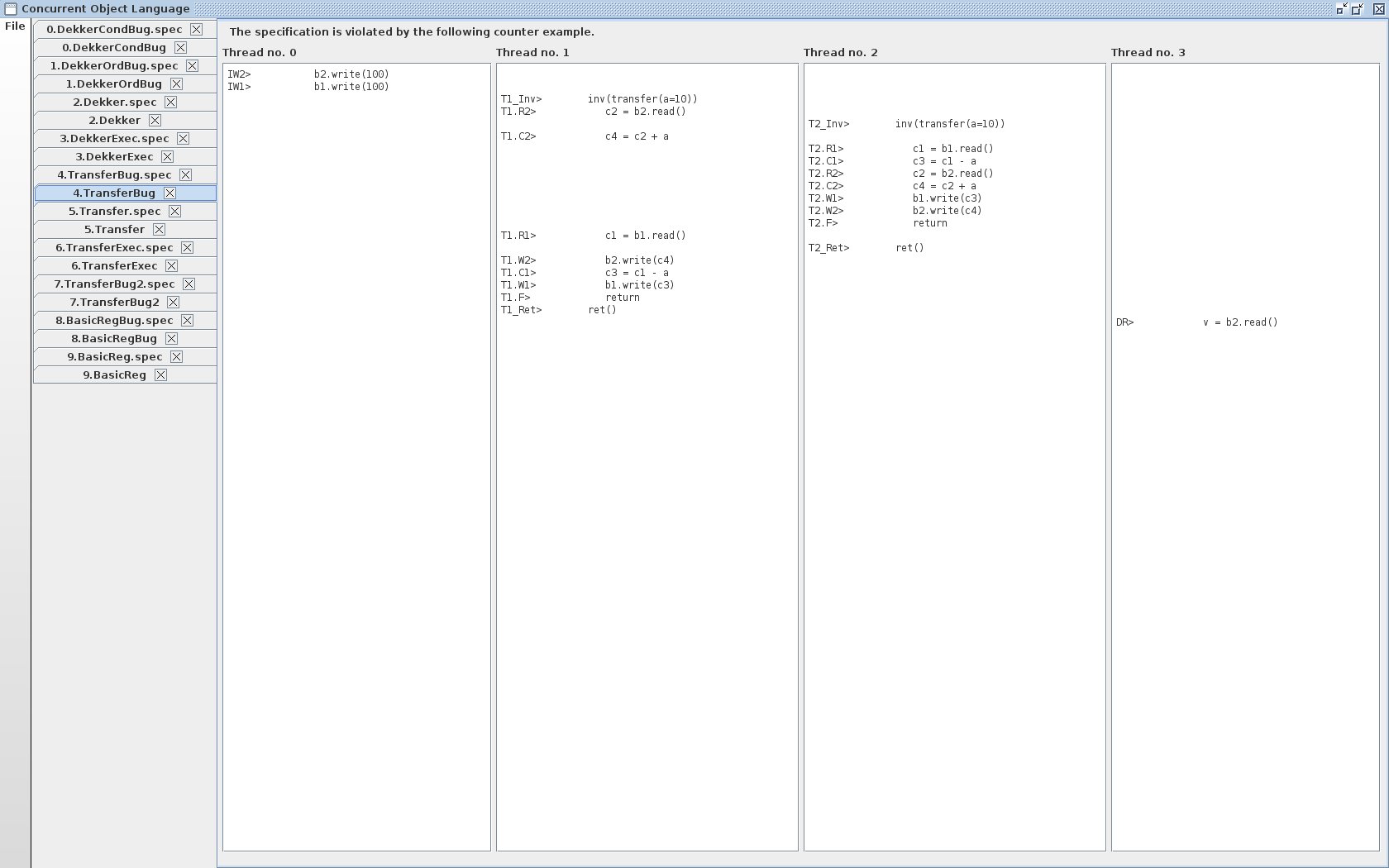Click the IW1 b1.write(100) line in Thread 0

click(308, 87)
